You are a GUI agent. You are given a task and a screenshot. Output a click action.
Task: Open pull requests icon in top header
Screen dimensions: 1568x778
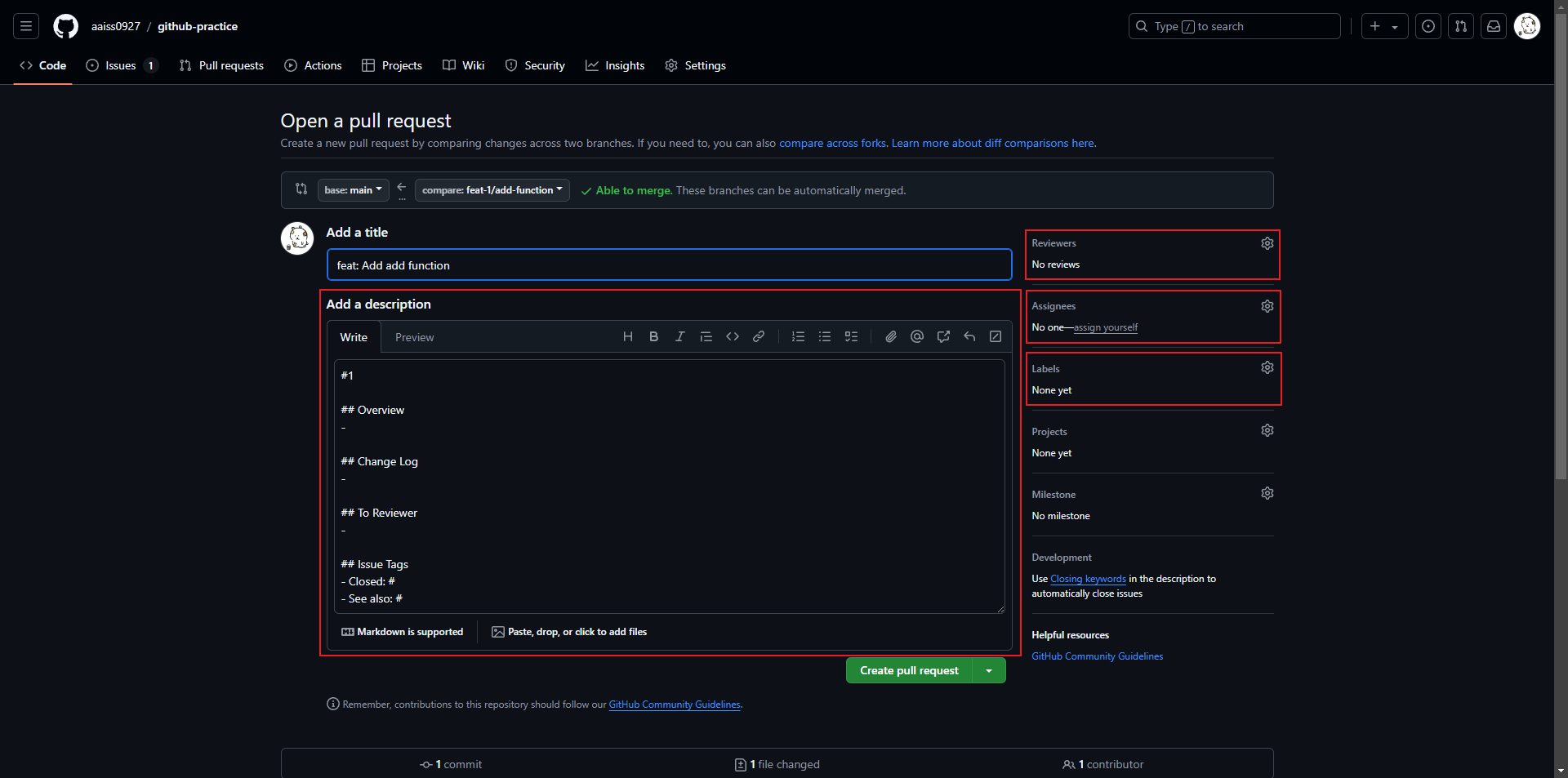coord(1461,26)
